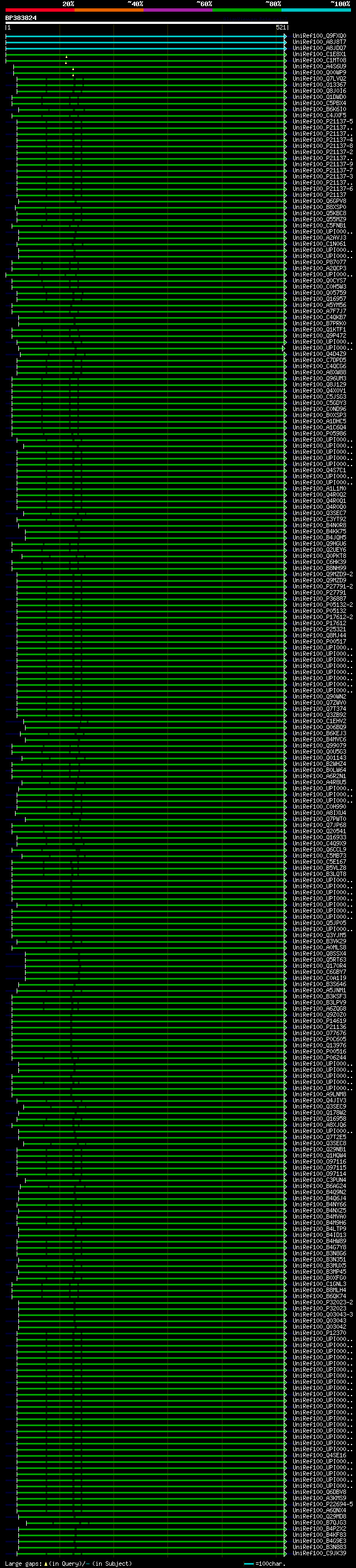Click the UniRef100_Q20541 subject label
The image size is (356, 1568).
coord(319,831)
